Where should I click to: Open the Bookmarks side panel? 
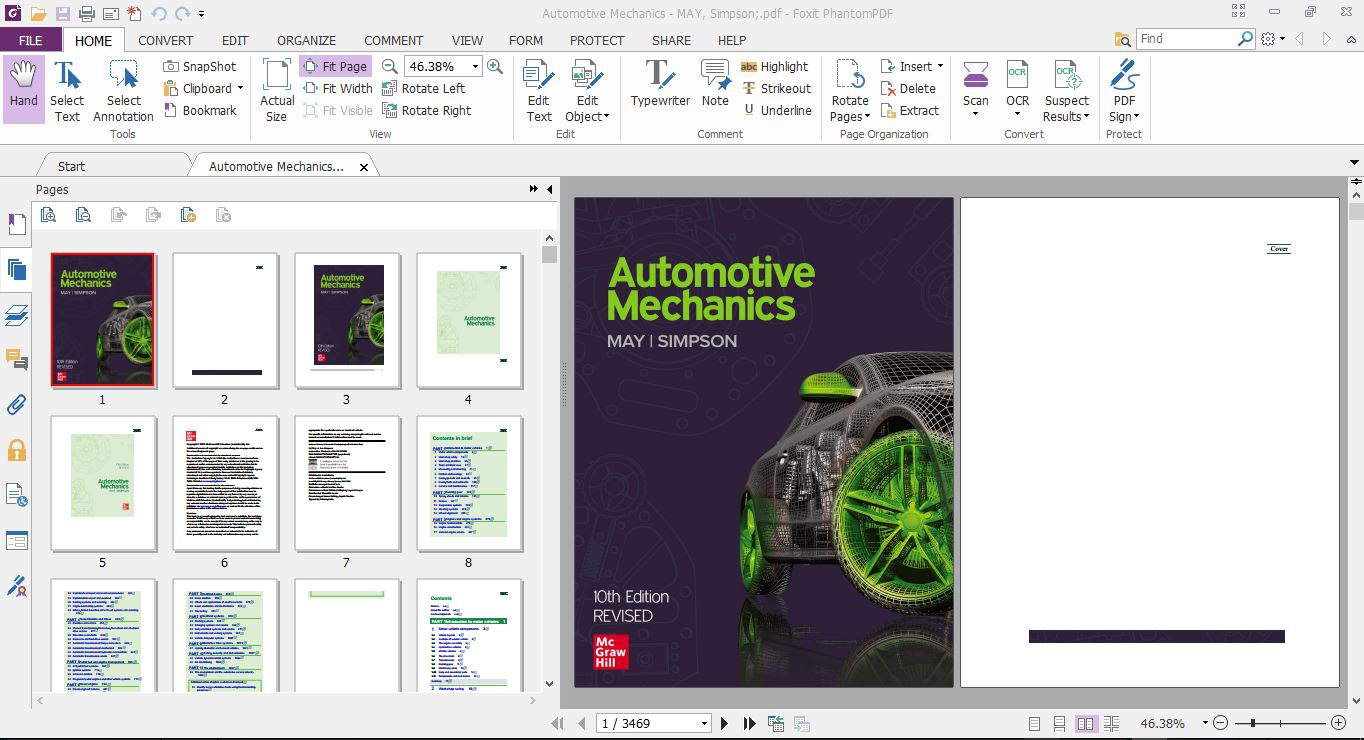coord(16,224)
